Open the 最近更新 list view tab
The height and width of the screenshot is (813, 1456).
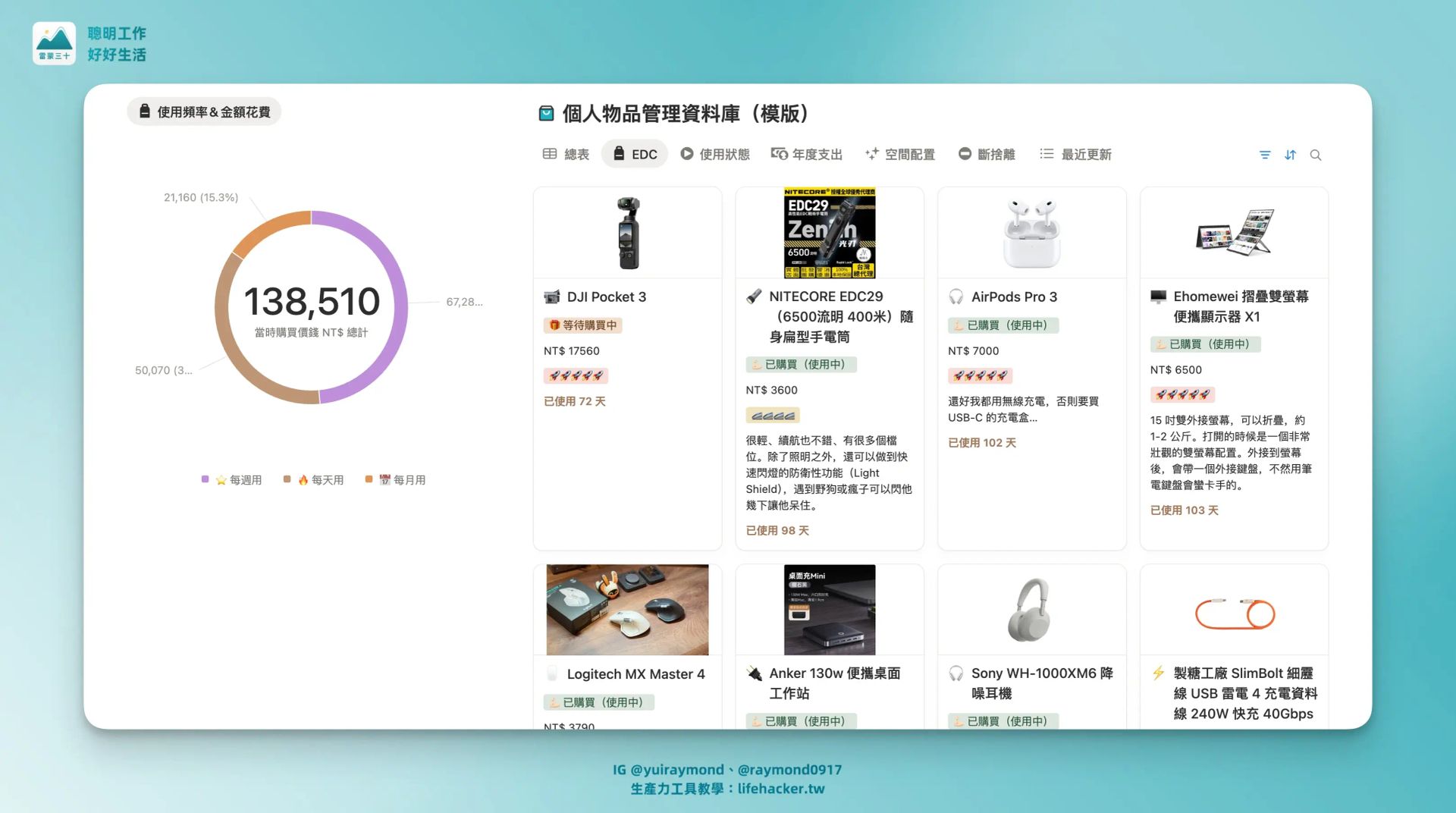pyautogui.click(x=1075, y=154)
